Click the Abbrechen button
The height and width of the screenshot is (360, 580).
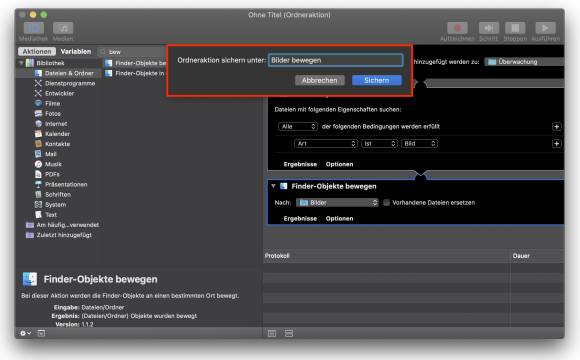(320, 80)
